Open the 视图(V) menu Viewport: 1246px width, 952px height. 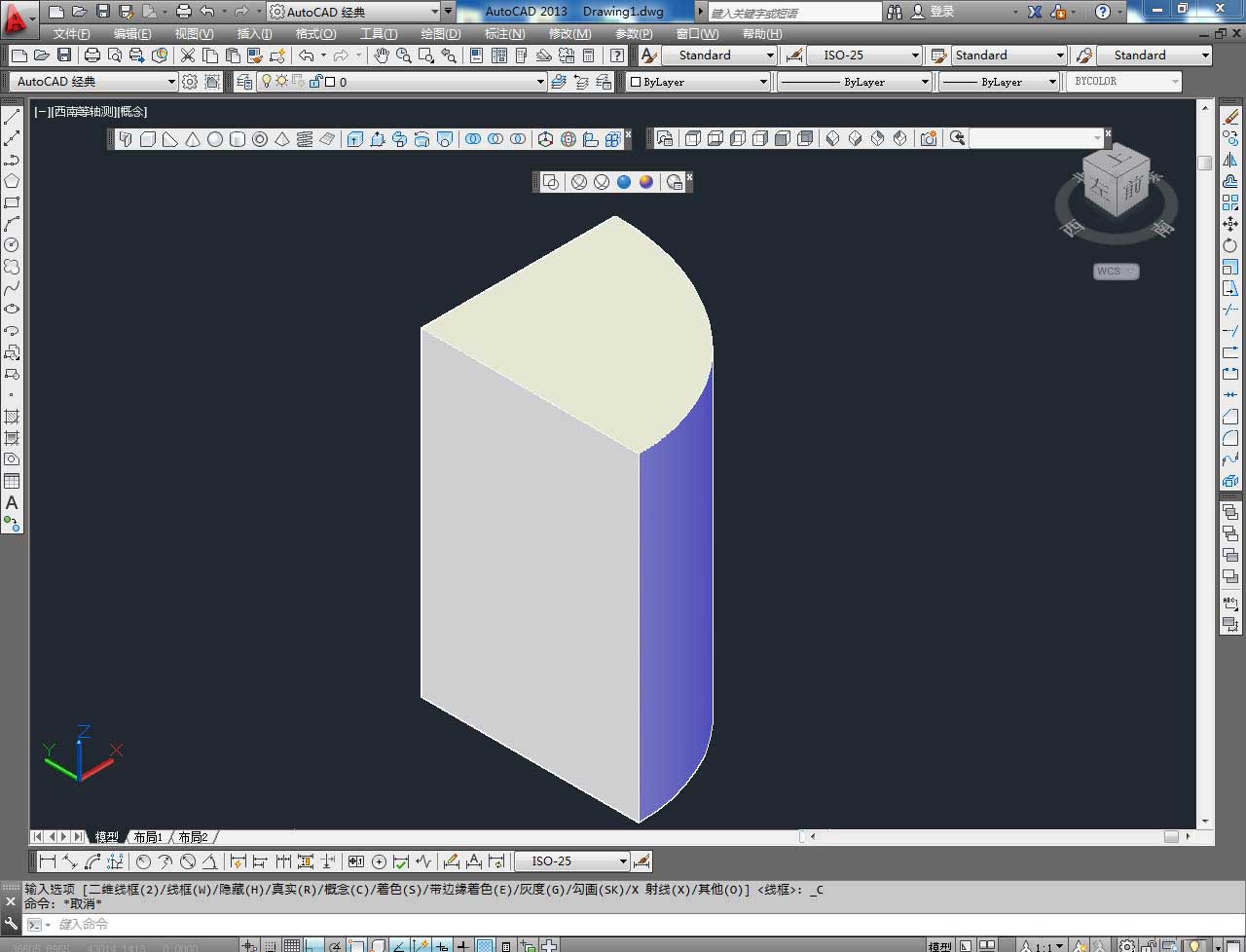coord(194,34)
